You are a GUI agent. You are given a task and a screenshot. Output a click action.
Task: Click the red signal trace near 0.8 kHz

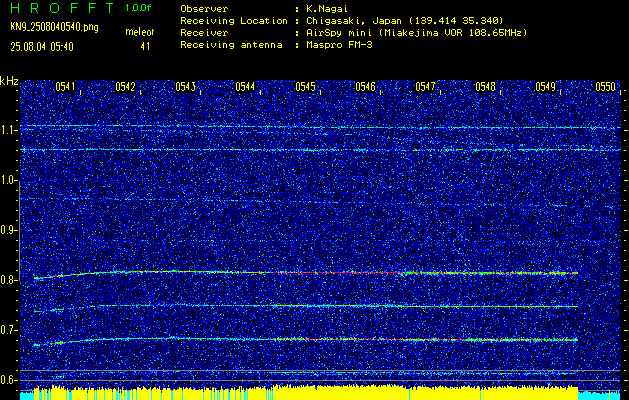305,272
